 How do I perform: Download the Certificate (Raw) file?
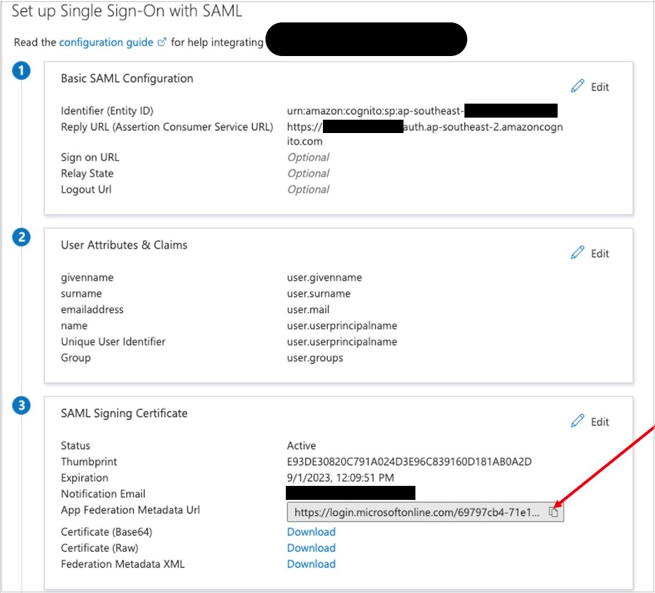311,548
